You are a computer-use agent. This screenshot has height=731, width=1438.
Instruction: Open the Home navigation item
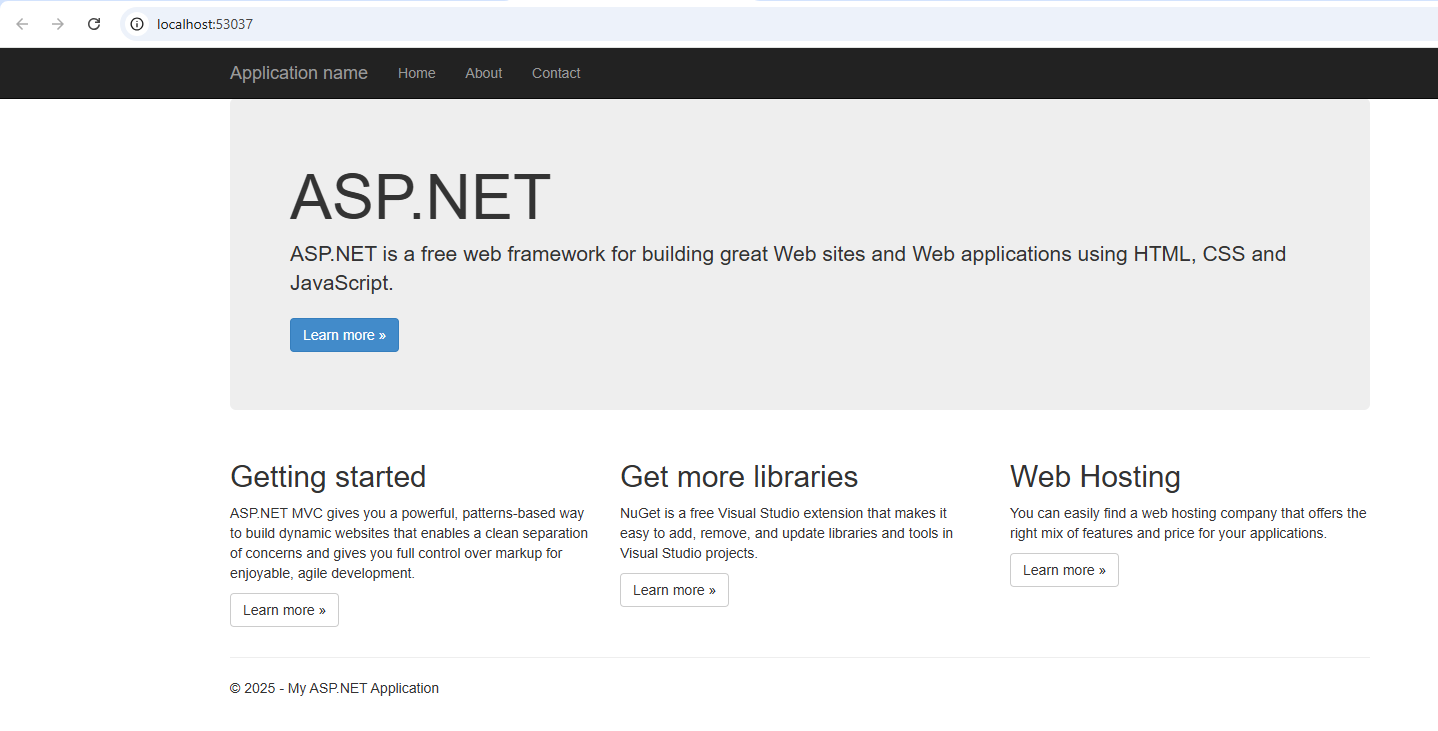(x=417, y=73)
